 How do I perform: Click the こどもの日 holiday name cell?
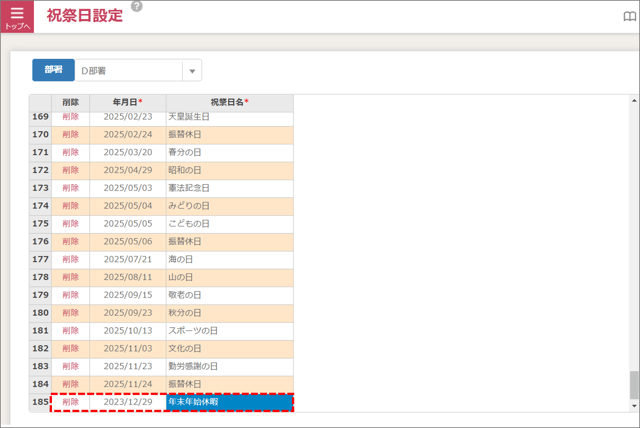(229, 224)
